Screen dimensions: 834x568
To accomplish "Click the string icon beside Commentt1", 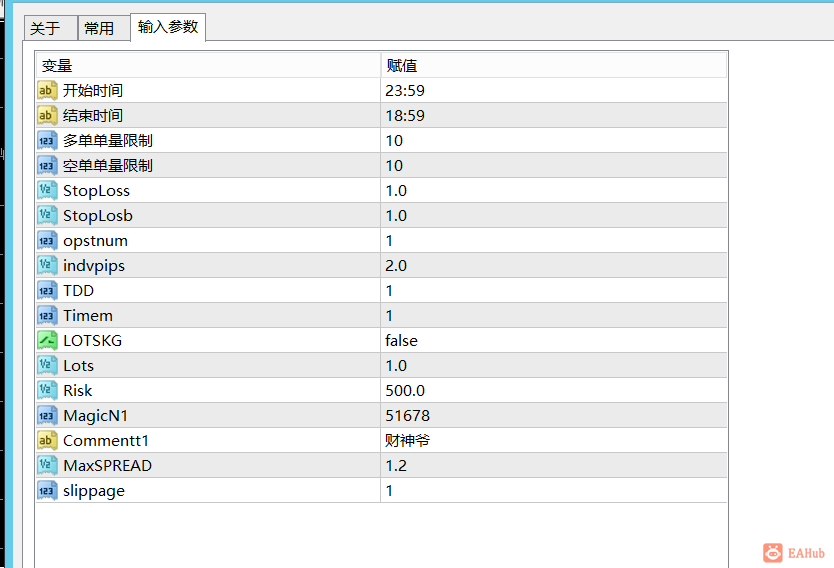I will point(47,440).
